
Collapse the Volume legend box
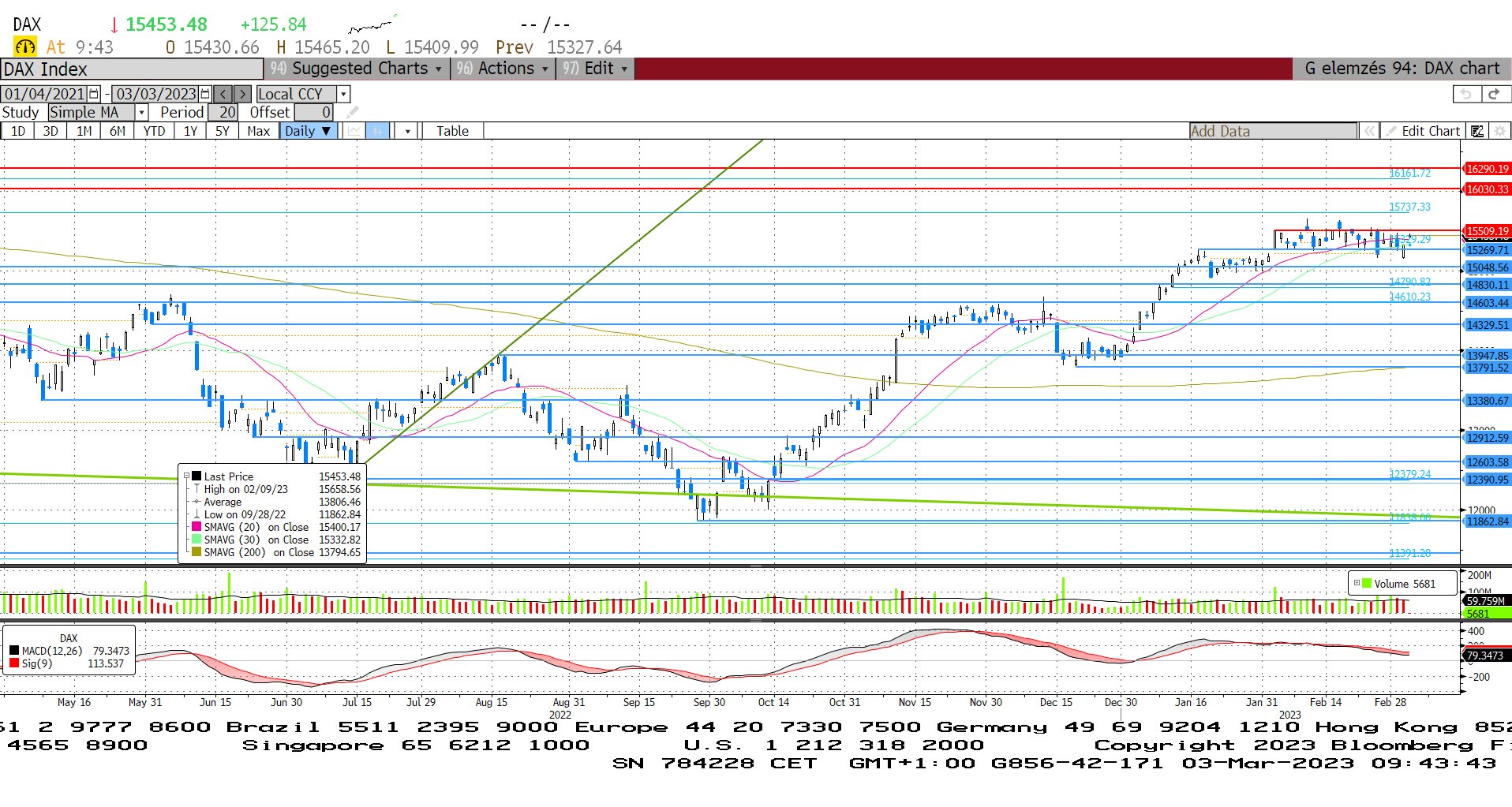click(1357, 584)
